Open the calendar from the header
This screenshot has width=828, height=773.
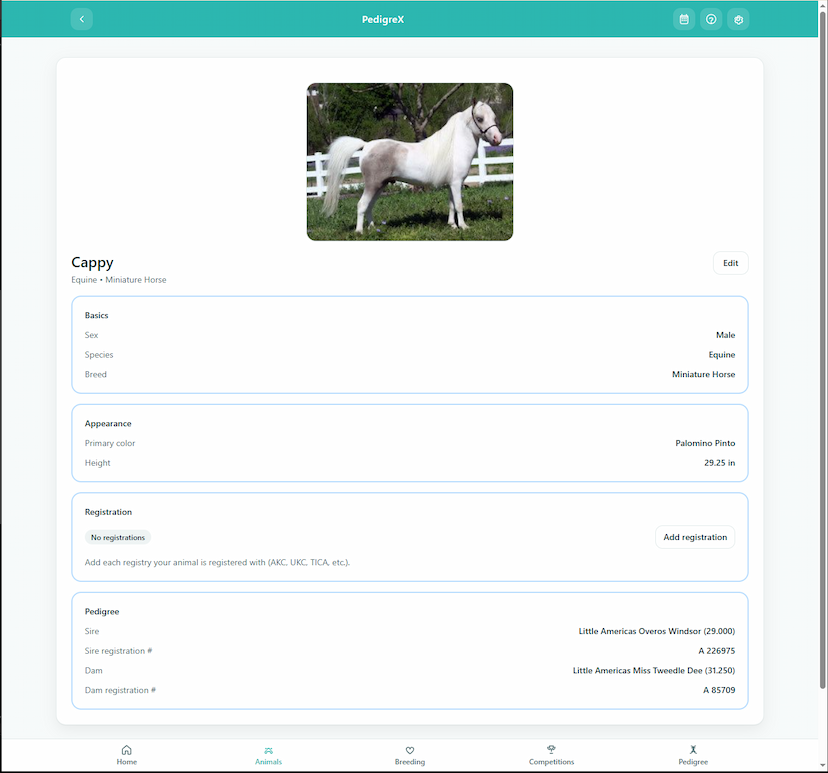[684, 19]
